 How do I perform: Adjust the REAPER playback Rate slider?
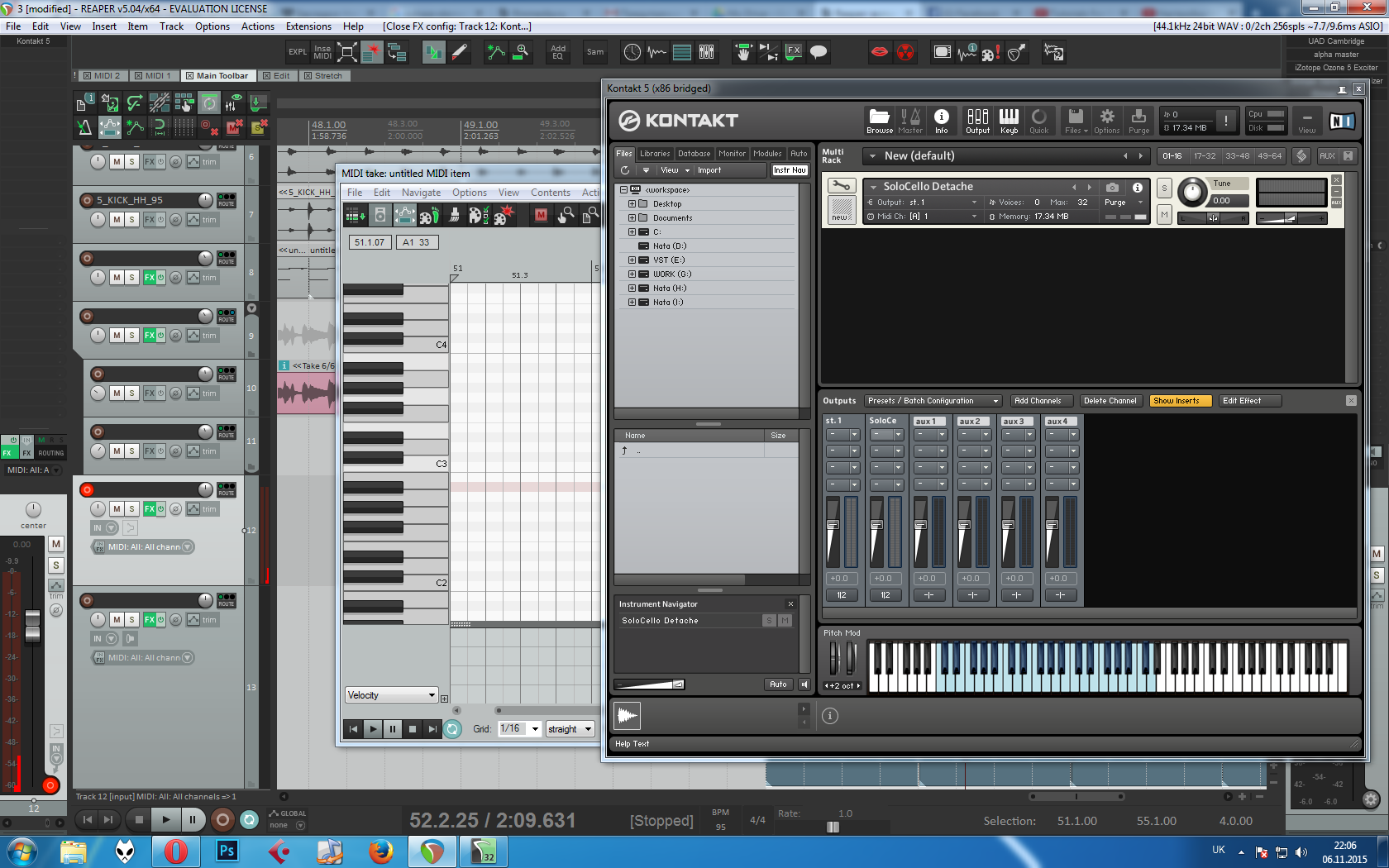(x=833, y=827)
